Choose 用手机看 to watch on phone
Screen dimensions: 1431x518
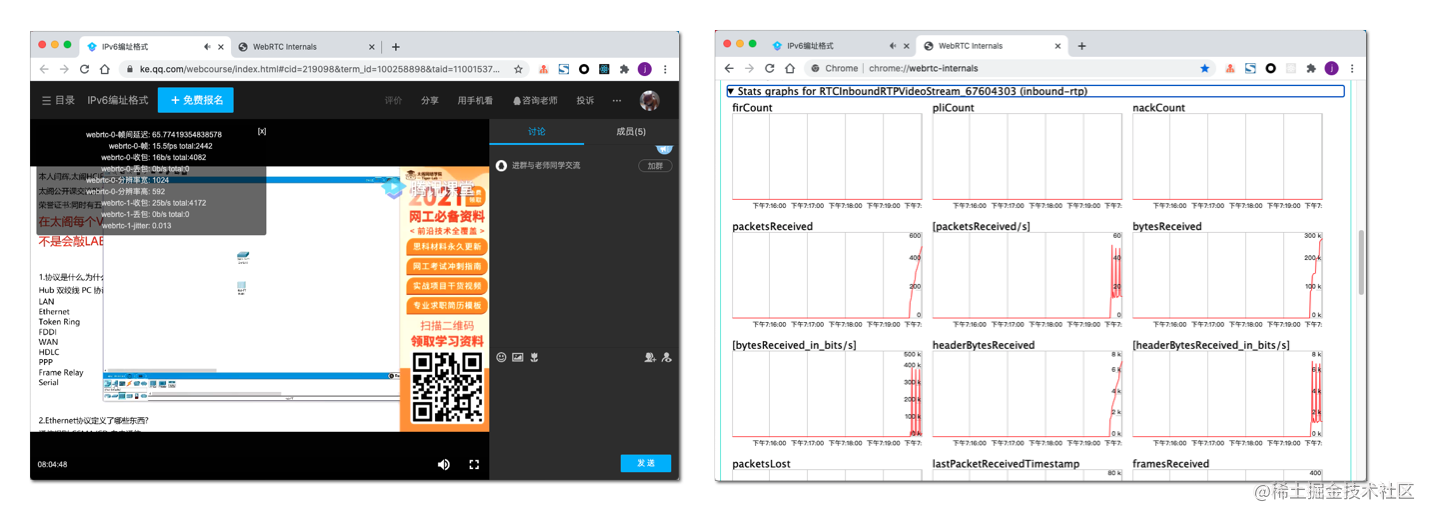(475, 100)
